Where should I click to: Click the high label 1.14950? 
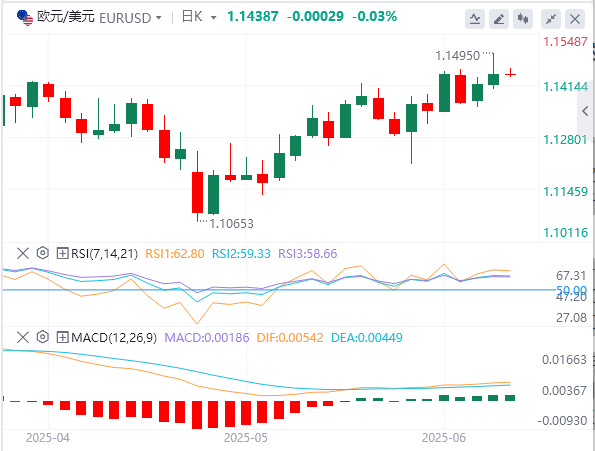click(458, 56)
